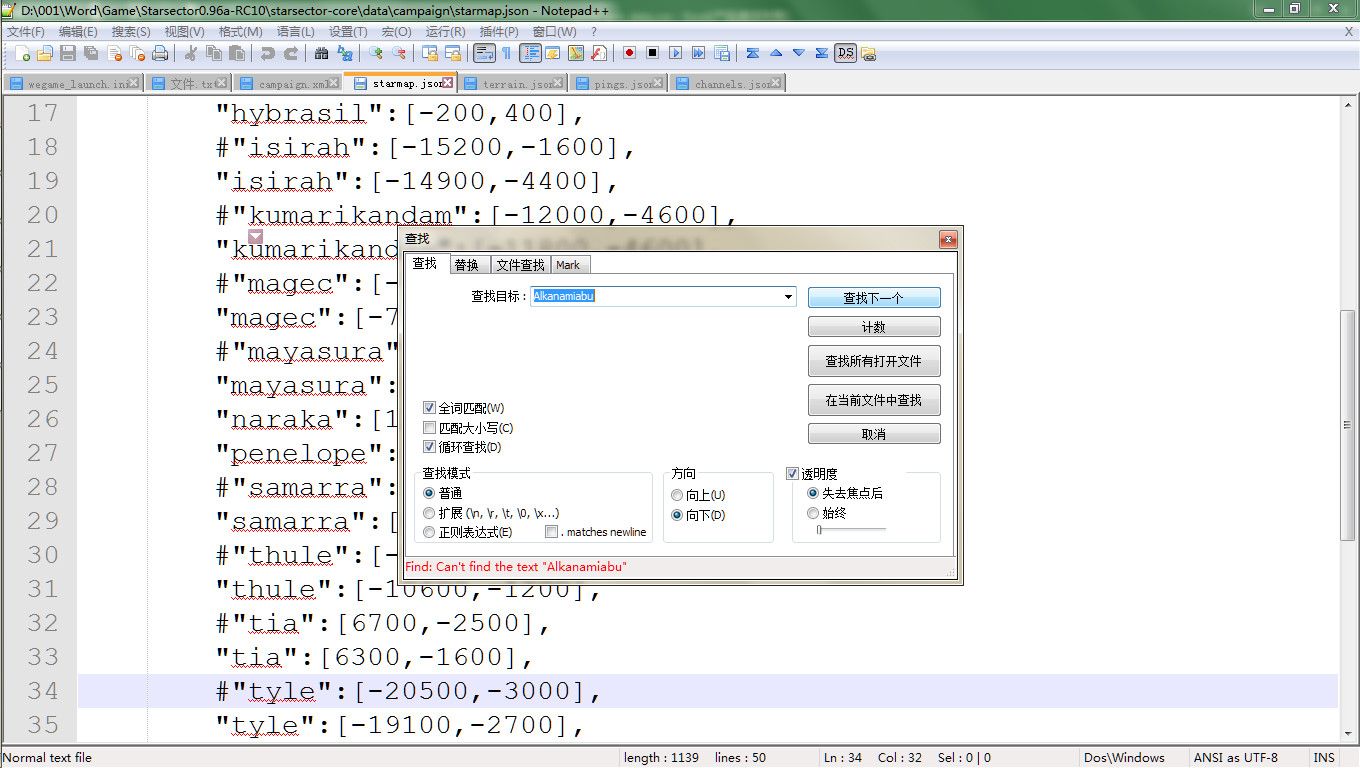
Task: Click the Save file toolbar icon
Action: point(68,53)
